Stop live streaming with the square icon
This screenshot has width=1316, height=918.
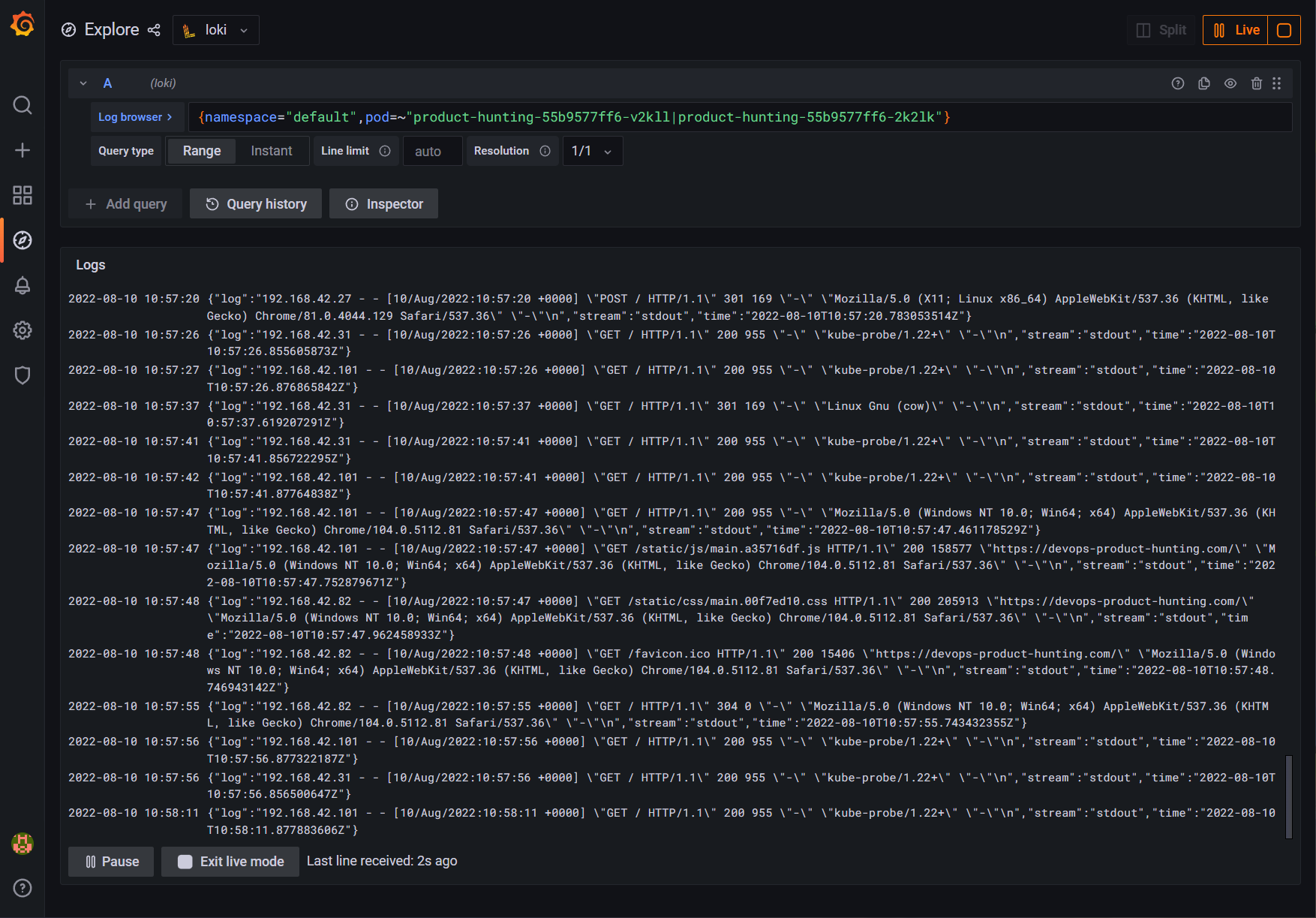click(x=1284, y=30)
